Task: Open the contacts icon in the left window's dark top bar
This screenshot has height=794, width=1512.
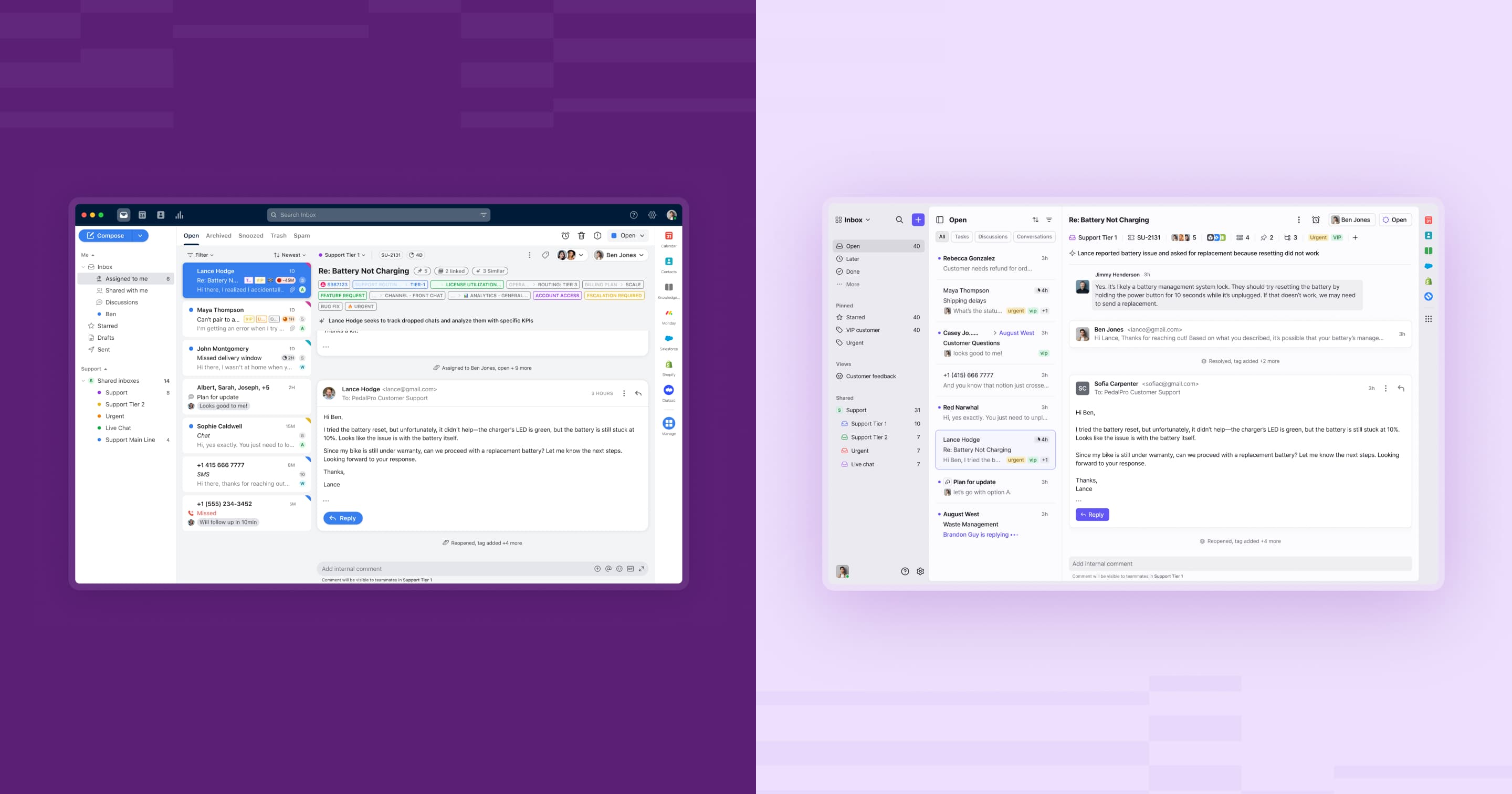Action: coord(161,215)
